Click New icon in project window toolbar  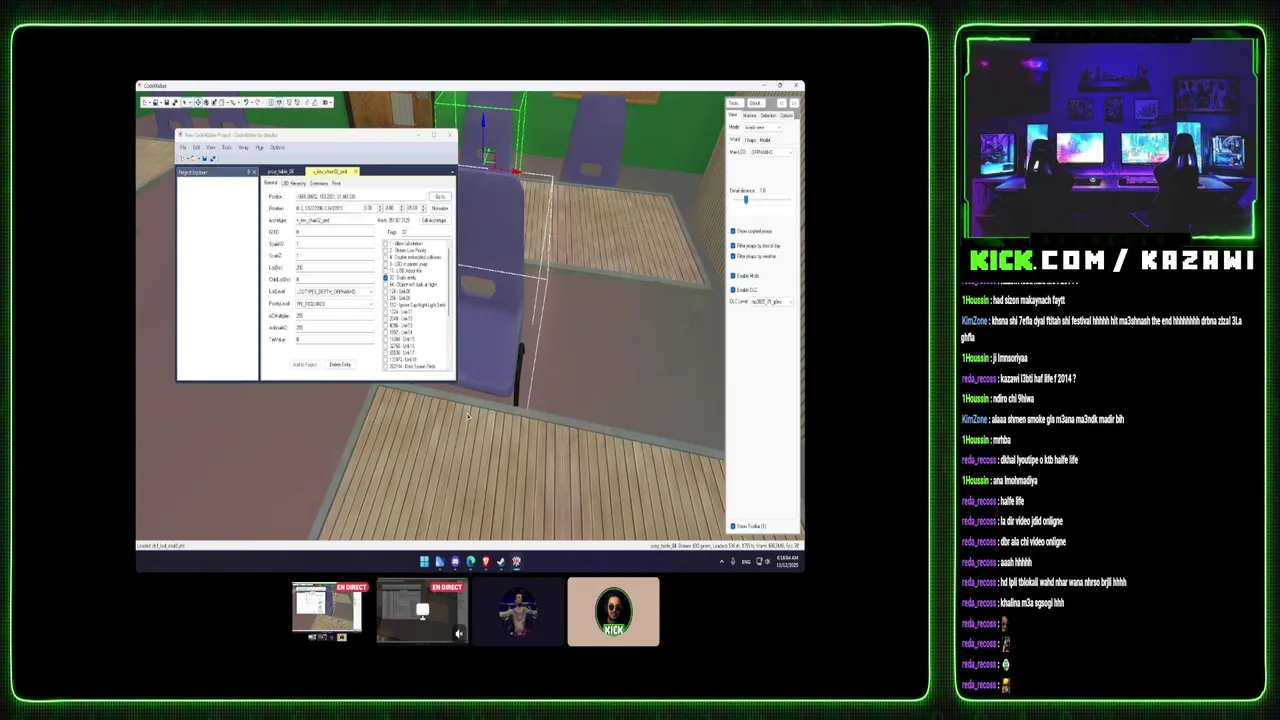182,158
